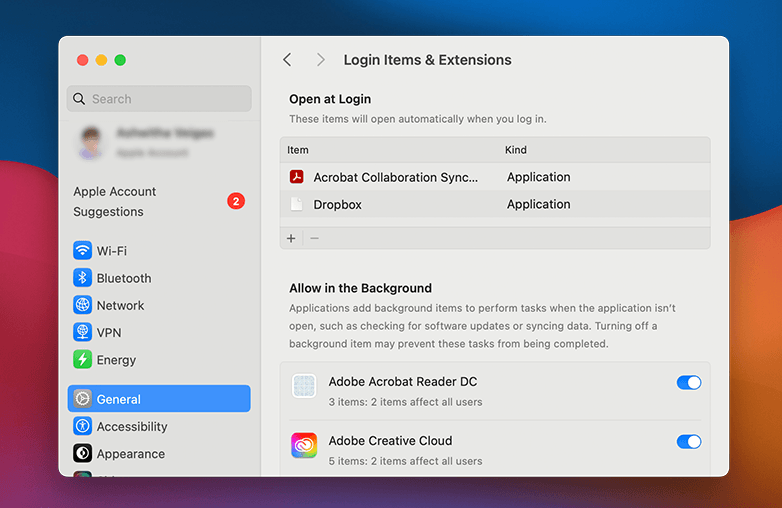Go forward with the right chevron

pyautogui.click(x=321, y=60)
